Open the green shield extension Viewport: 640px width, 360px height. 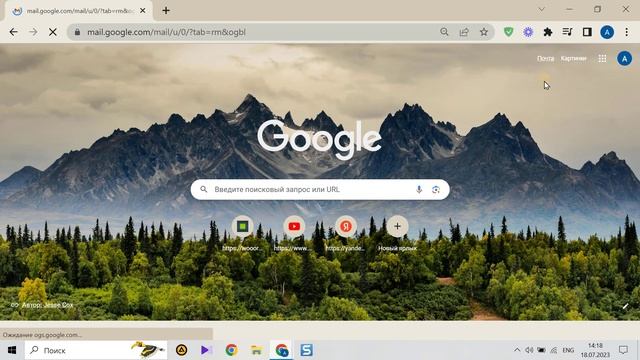pos(508,32)
